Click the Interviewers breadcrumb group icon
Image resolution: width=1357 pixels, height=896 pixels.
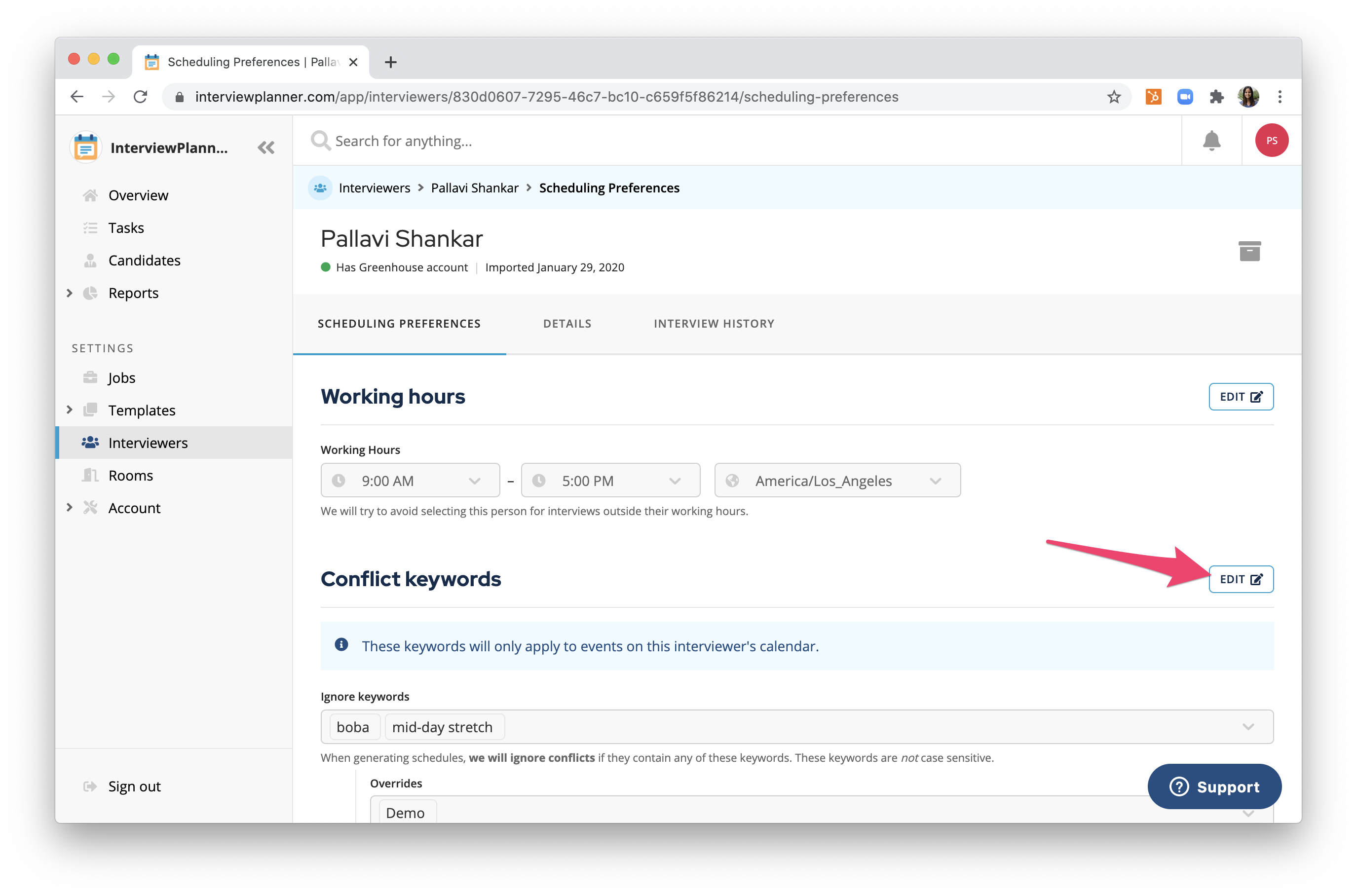[320, 188]
